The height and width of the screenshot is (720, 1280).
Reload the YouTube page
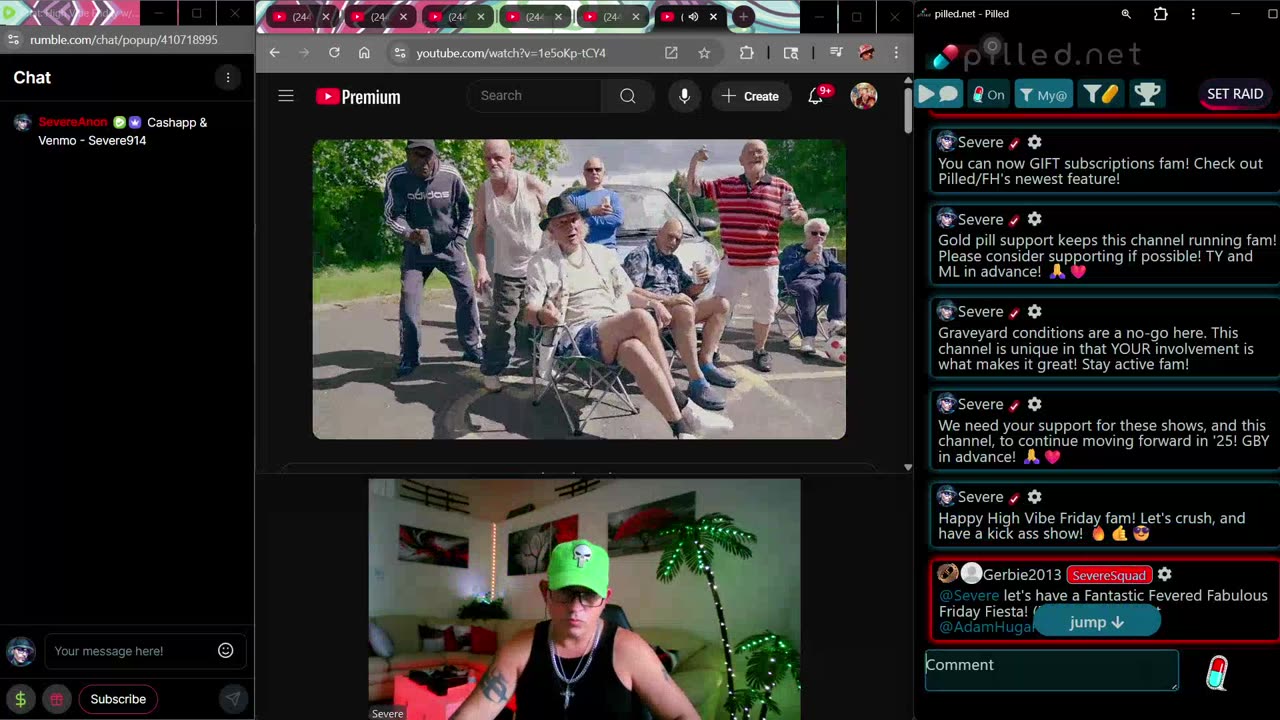pos(334,53)
